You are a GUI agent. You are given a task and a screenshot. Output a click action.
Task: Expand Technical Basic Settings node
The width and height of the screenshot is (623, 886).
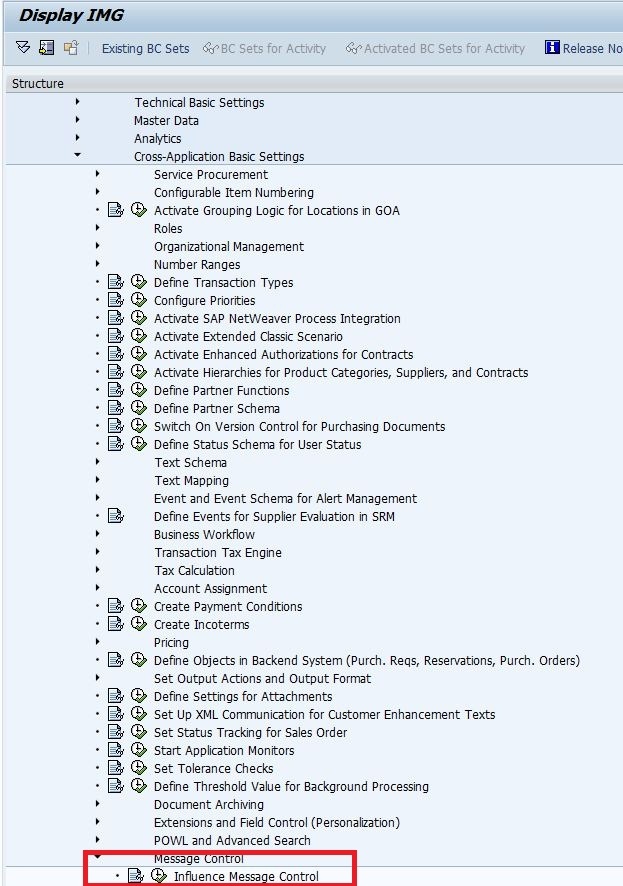(x=77, y=102)
